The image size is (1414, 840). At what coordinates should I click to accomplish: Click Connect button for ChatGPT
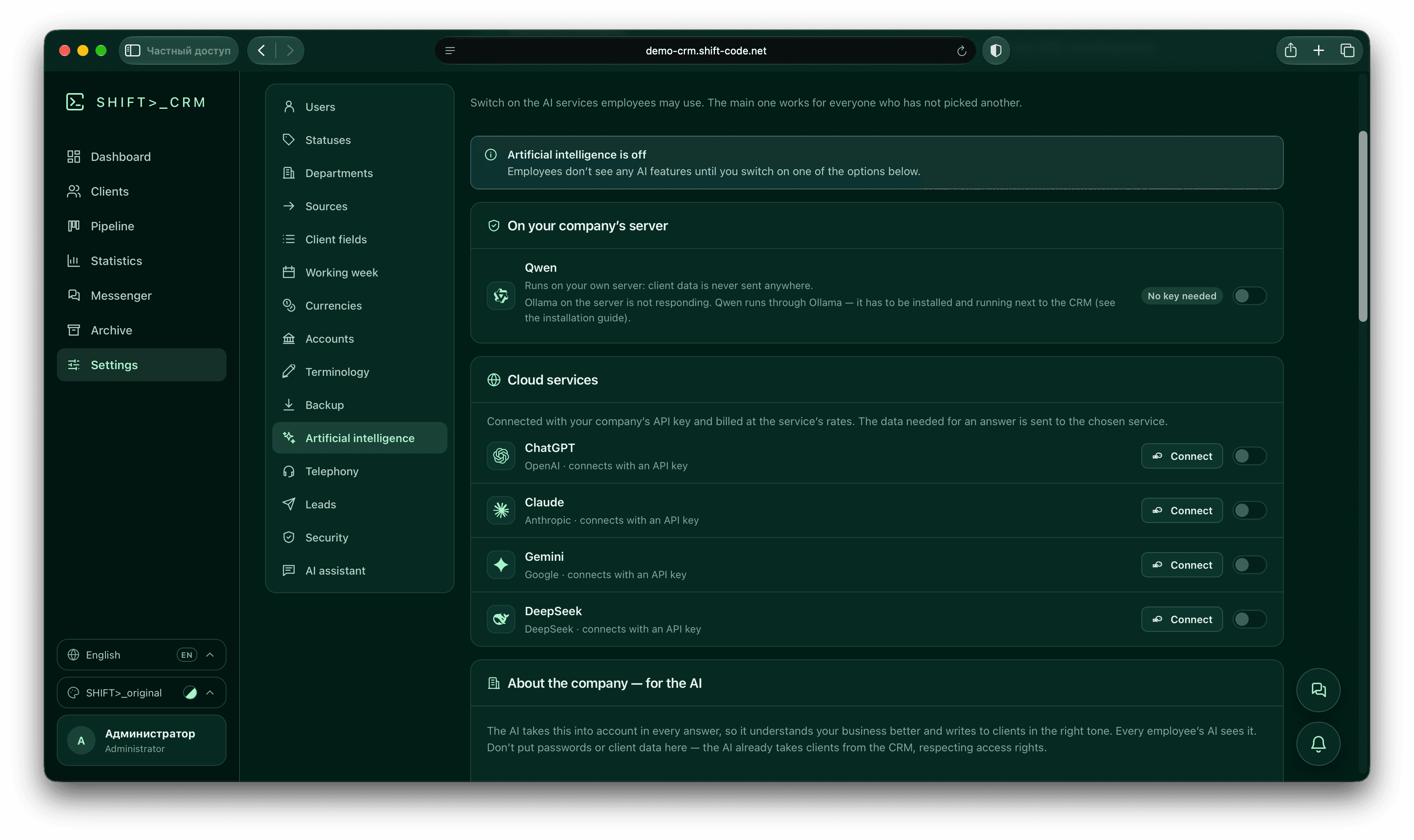click(x=1181, y=455)
